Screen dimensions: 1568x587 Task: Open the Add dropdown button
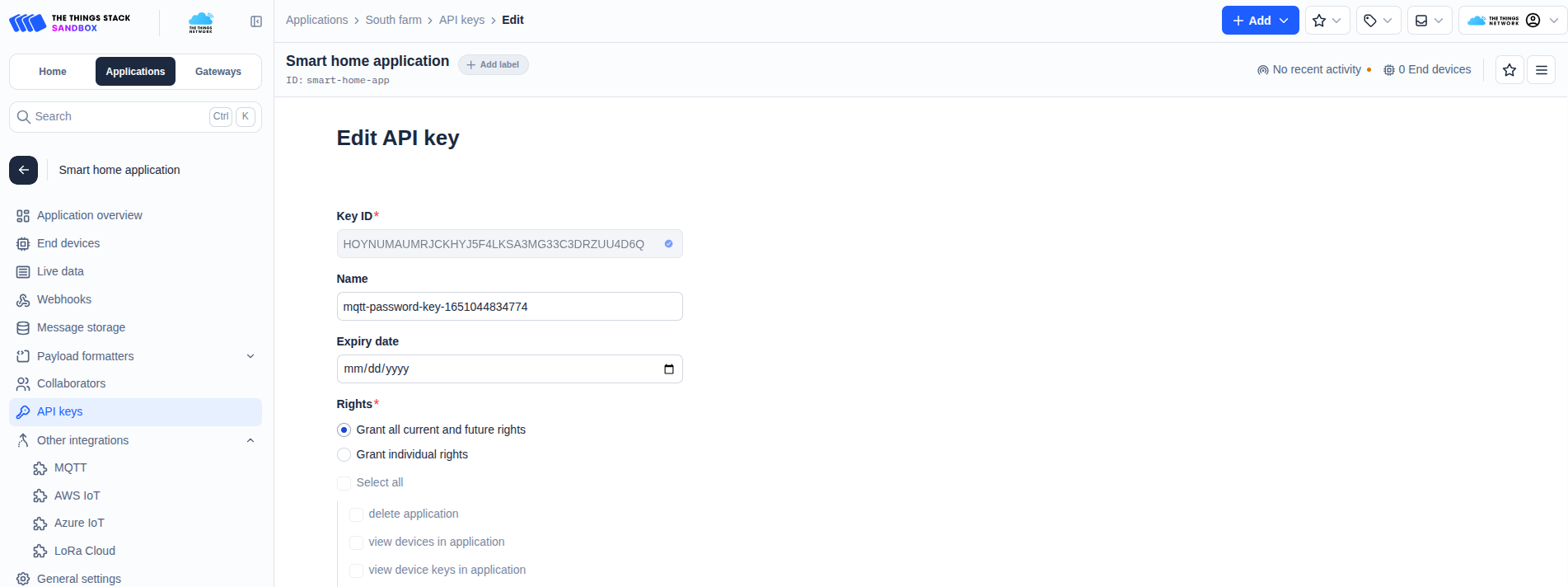1260,21
